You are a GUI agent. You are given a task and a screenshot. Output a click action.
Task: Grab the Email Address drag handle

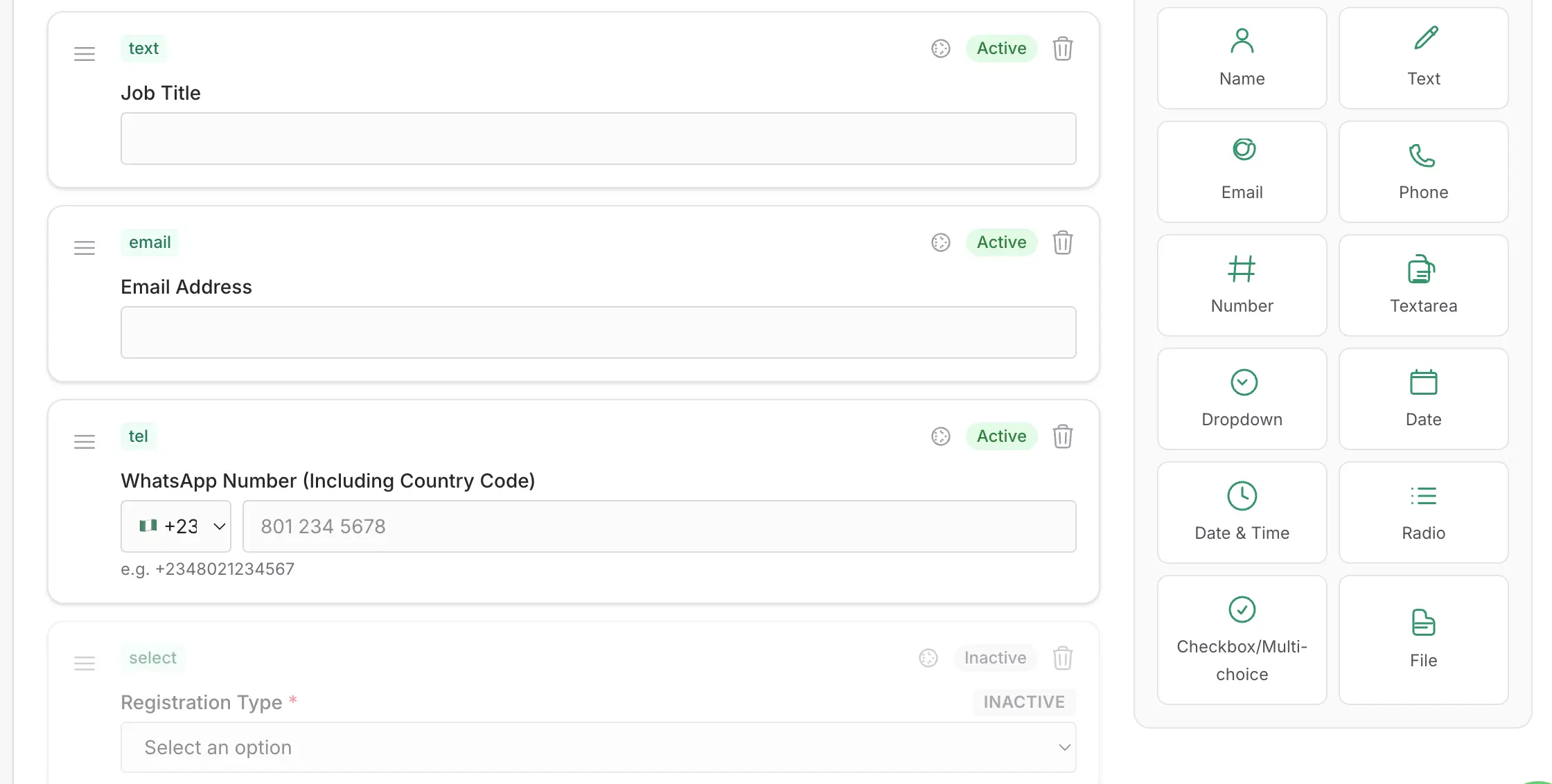point(85,248)
